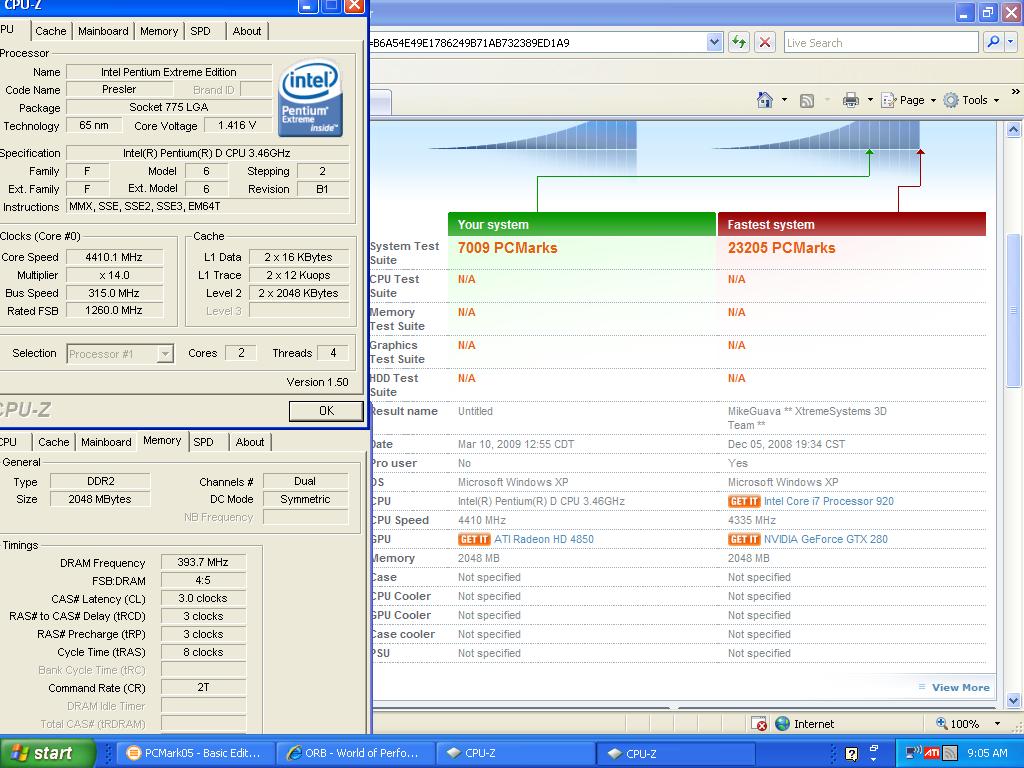Switch to Mainboard tab in top CPU-Z
The height and width of the screenshot is (768, 1024).
(x=103, y=31)
